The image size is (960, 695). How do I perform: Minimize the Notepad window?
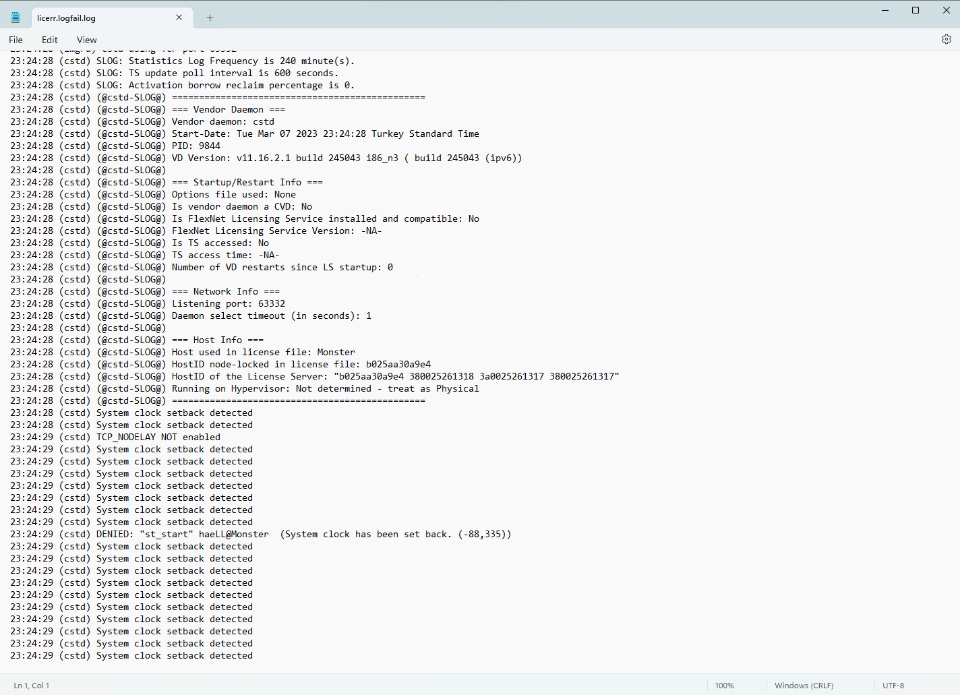pyautogui.click(x=885, y=10)
